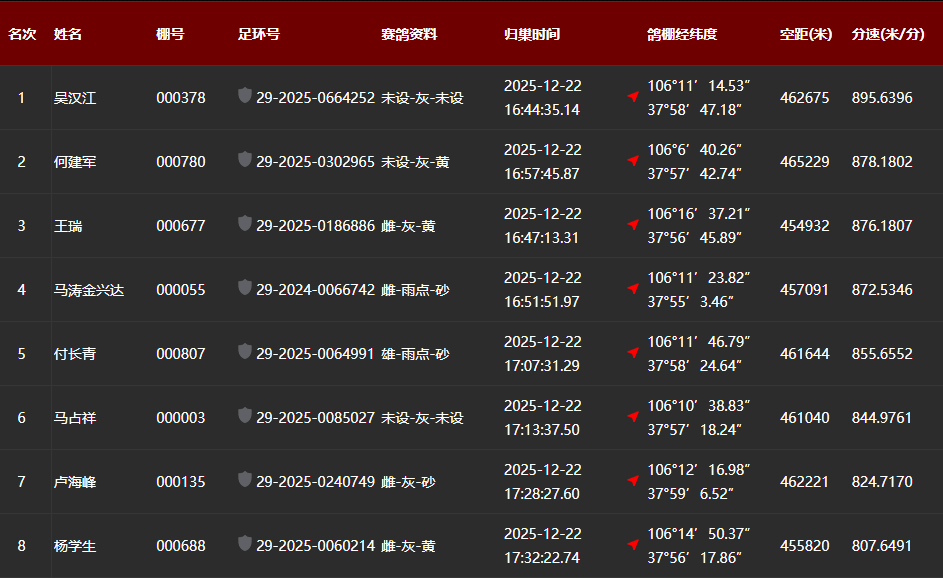Click red location arrow in 王瑞's row
This screenshot has width=943, height=578.
pyautogui.click(x=632, y=224)
